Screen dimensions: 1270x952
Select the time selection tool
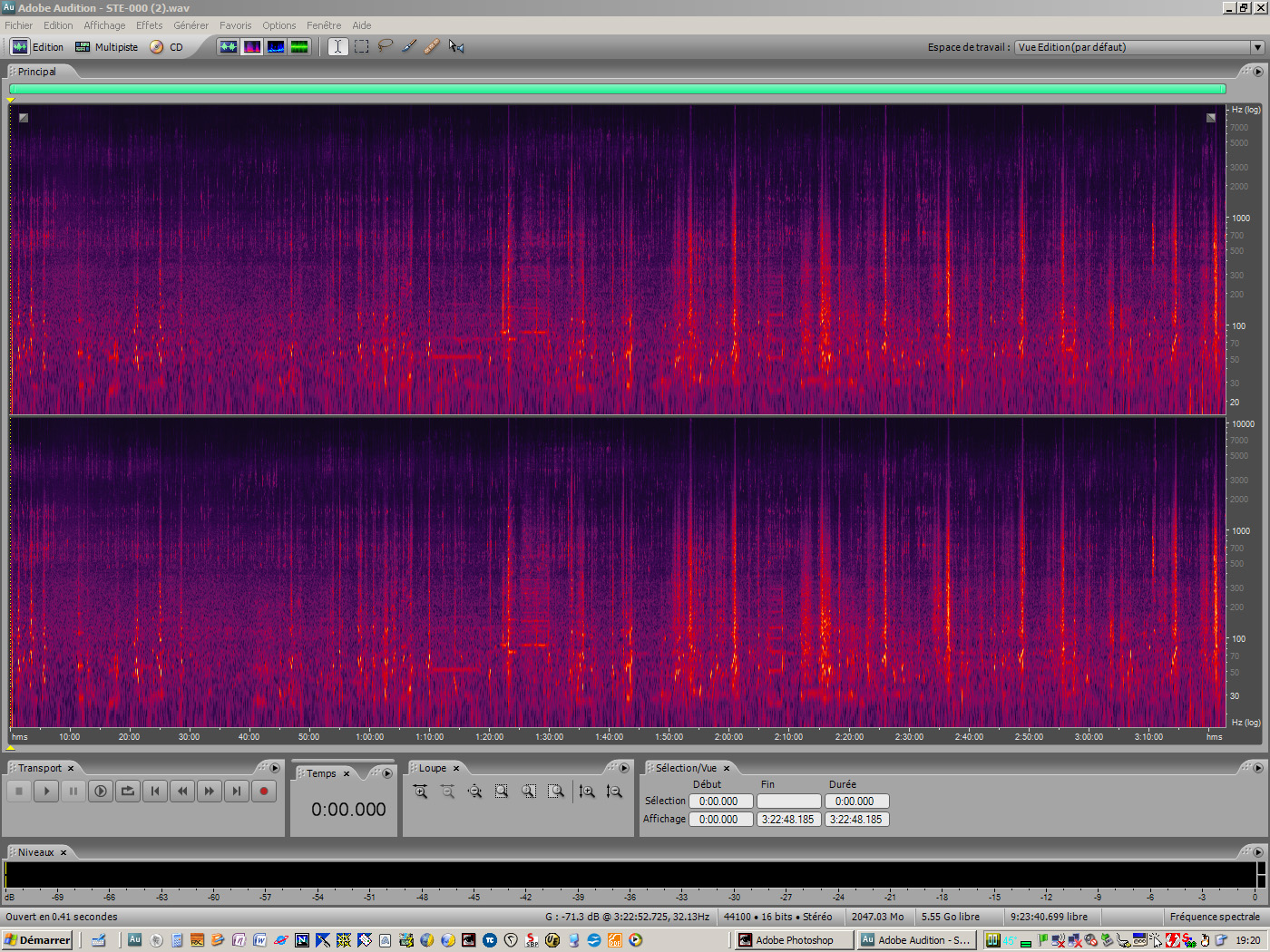click(337, 46)
